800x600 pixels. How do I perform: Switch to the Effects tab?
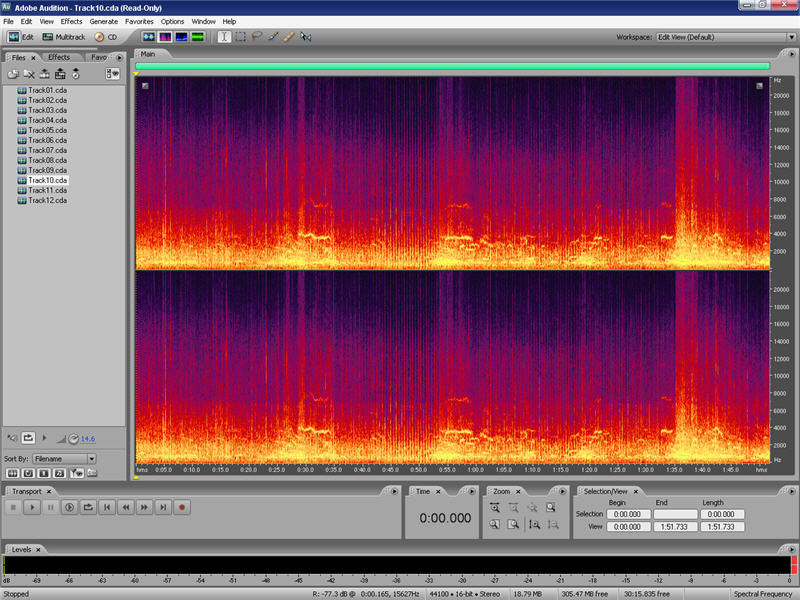click(x=59, y=57)
